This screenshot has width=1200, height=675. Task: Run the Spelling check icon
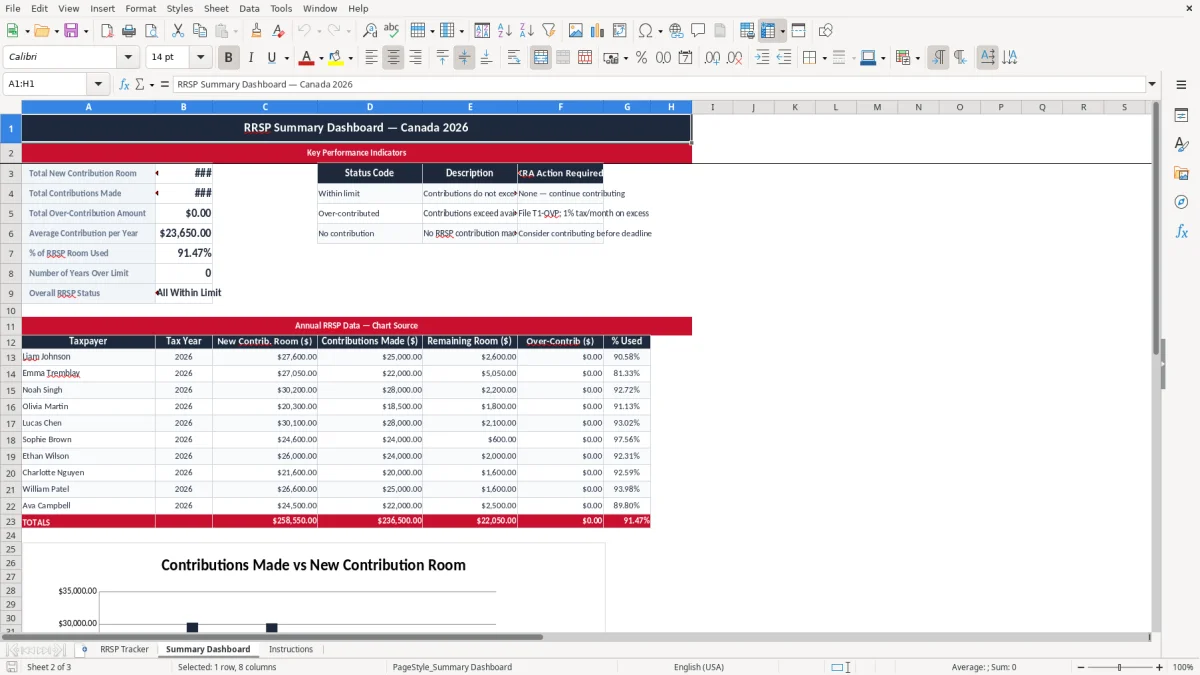tap(391, 31)
